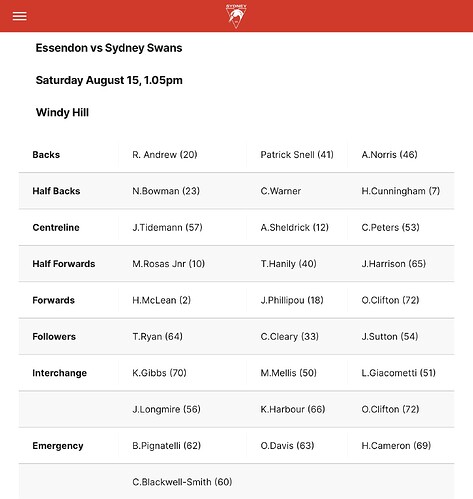Click C.Cleary (33) cell
Viewport: 473px width, 499px height.
(x=289, y=336)
